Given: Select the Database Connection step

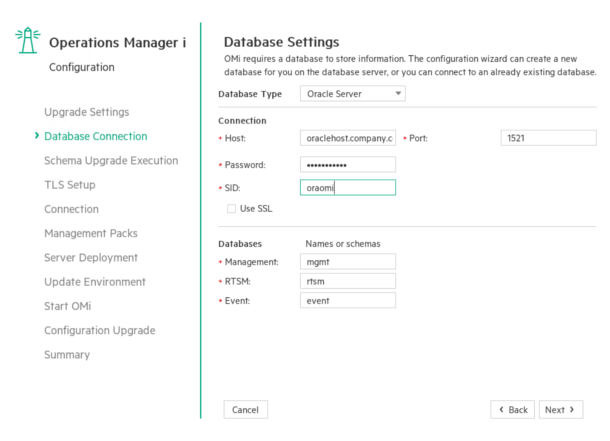Looking at the screenshot, I should (96, 136).
